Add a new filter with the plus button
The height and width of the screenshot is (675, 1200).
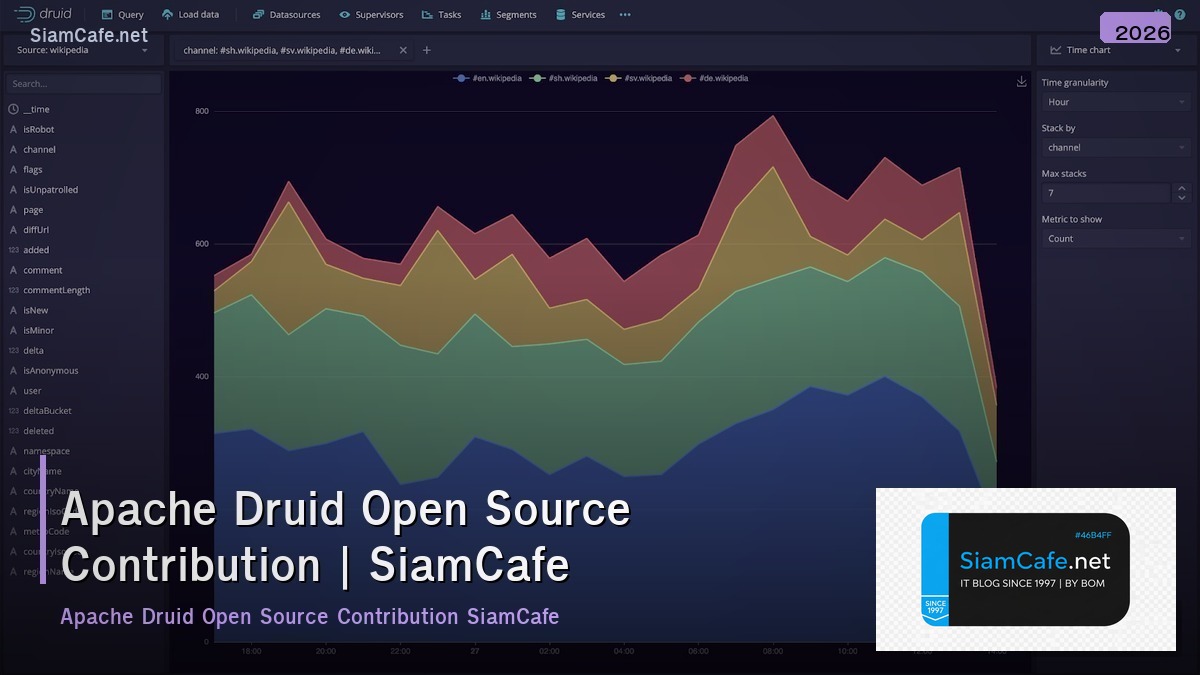click(426, 48)
